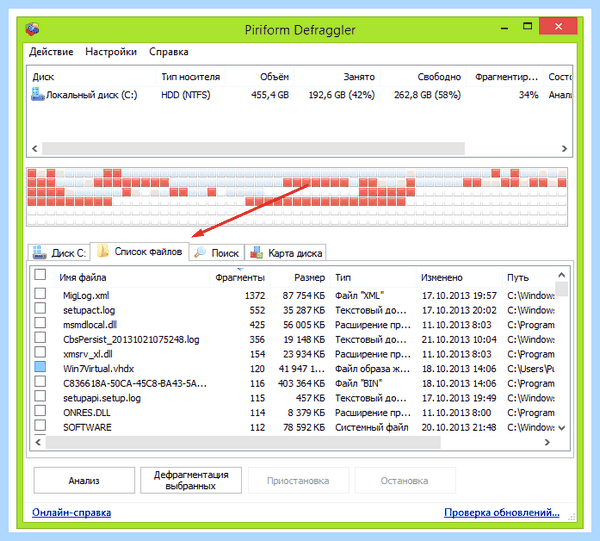Switch to the Диск C: tab

pyautogui.click(x=59, y=253)
